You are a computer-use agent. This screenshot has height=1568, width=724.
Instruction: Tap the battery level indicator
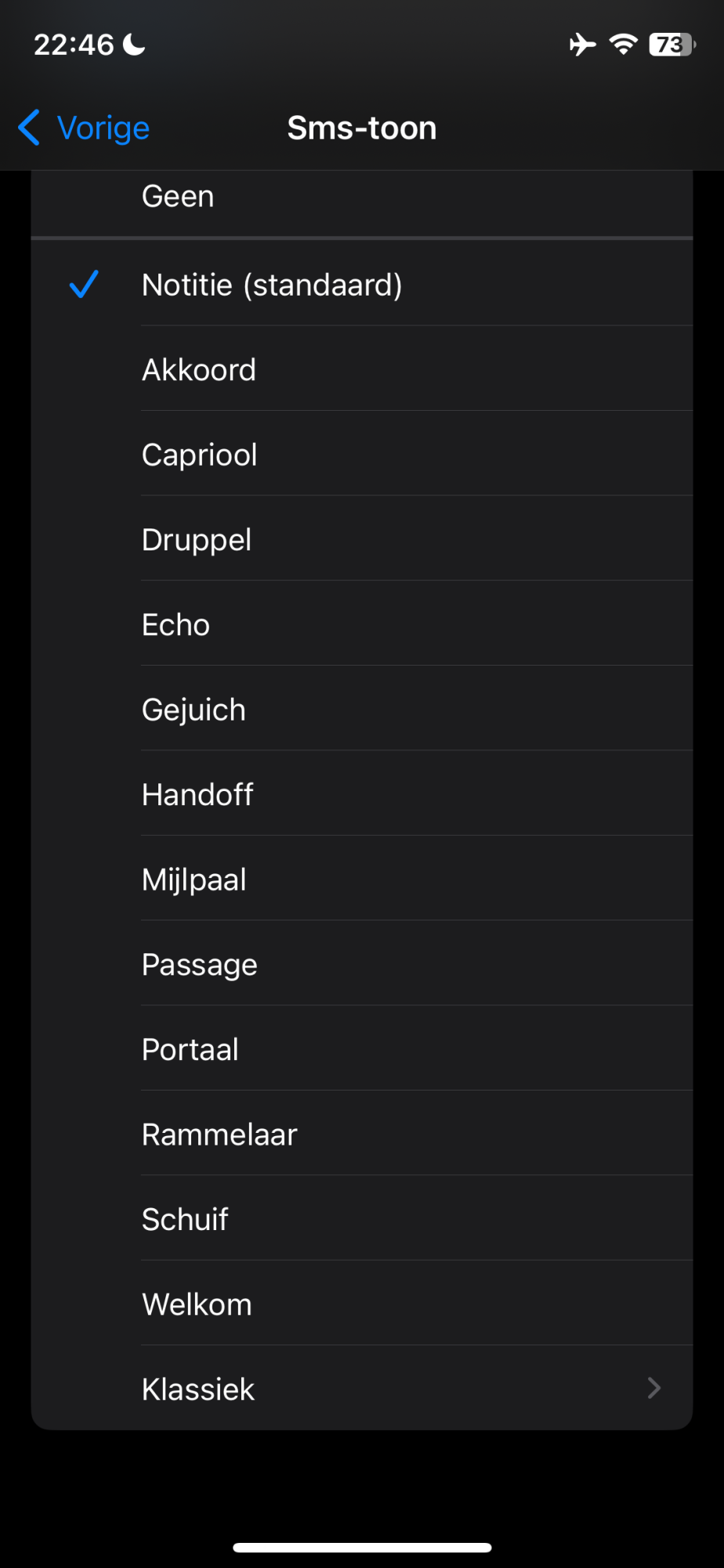coord(672,45)
